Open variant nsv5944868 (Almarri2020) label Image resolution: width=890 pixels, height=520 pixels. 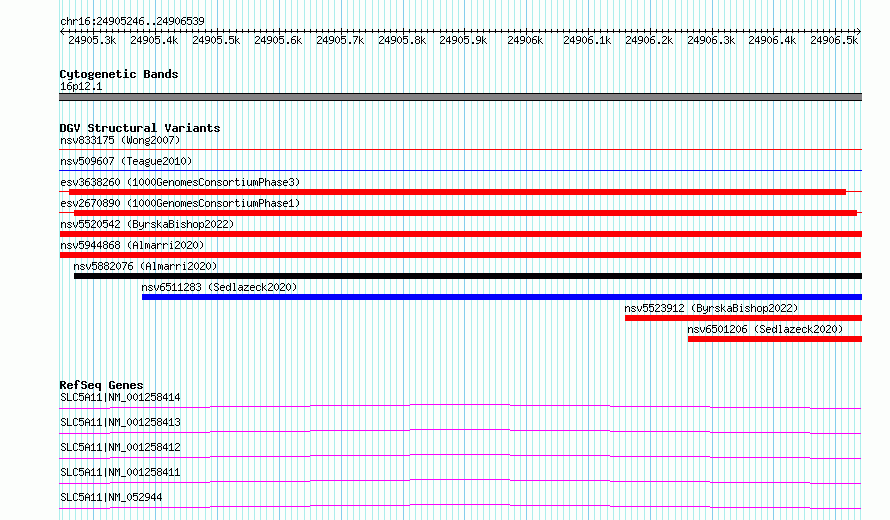pos(132,245)
